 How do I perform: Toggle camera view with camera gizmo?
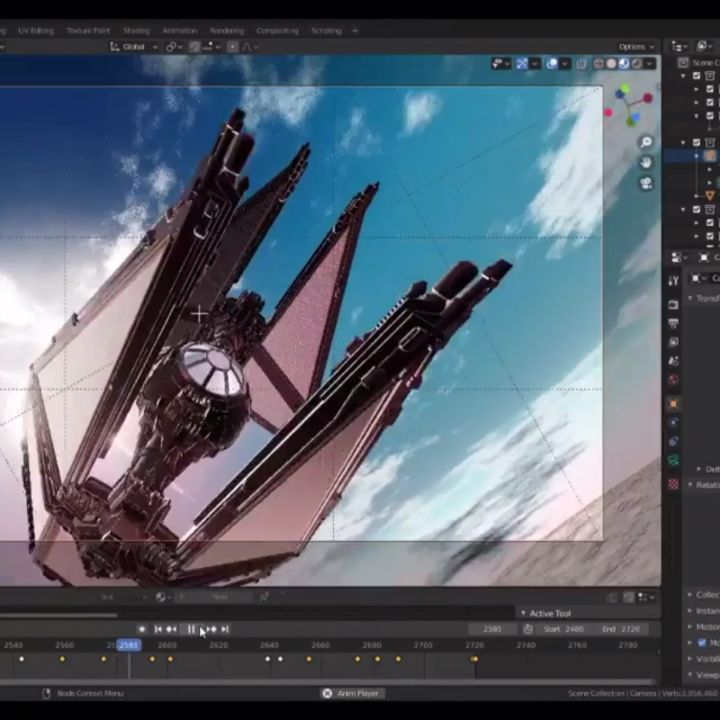(x=646, y=184)
